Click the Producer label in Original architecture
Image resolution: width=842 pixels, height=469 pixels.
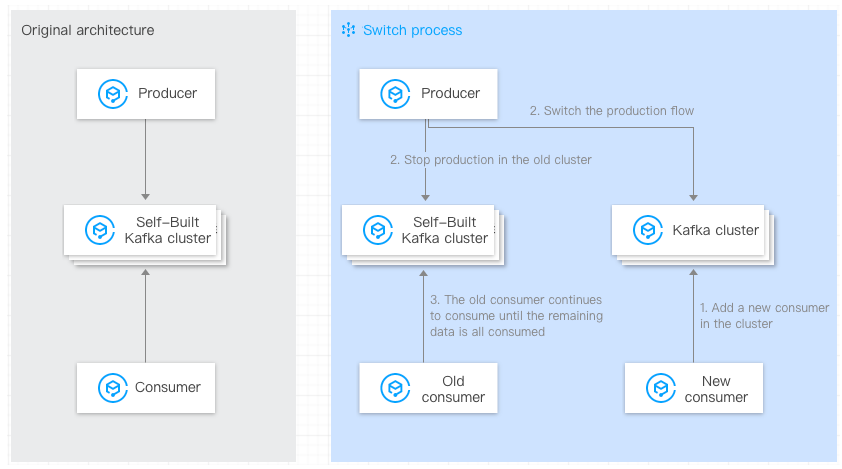coord(168,94)
